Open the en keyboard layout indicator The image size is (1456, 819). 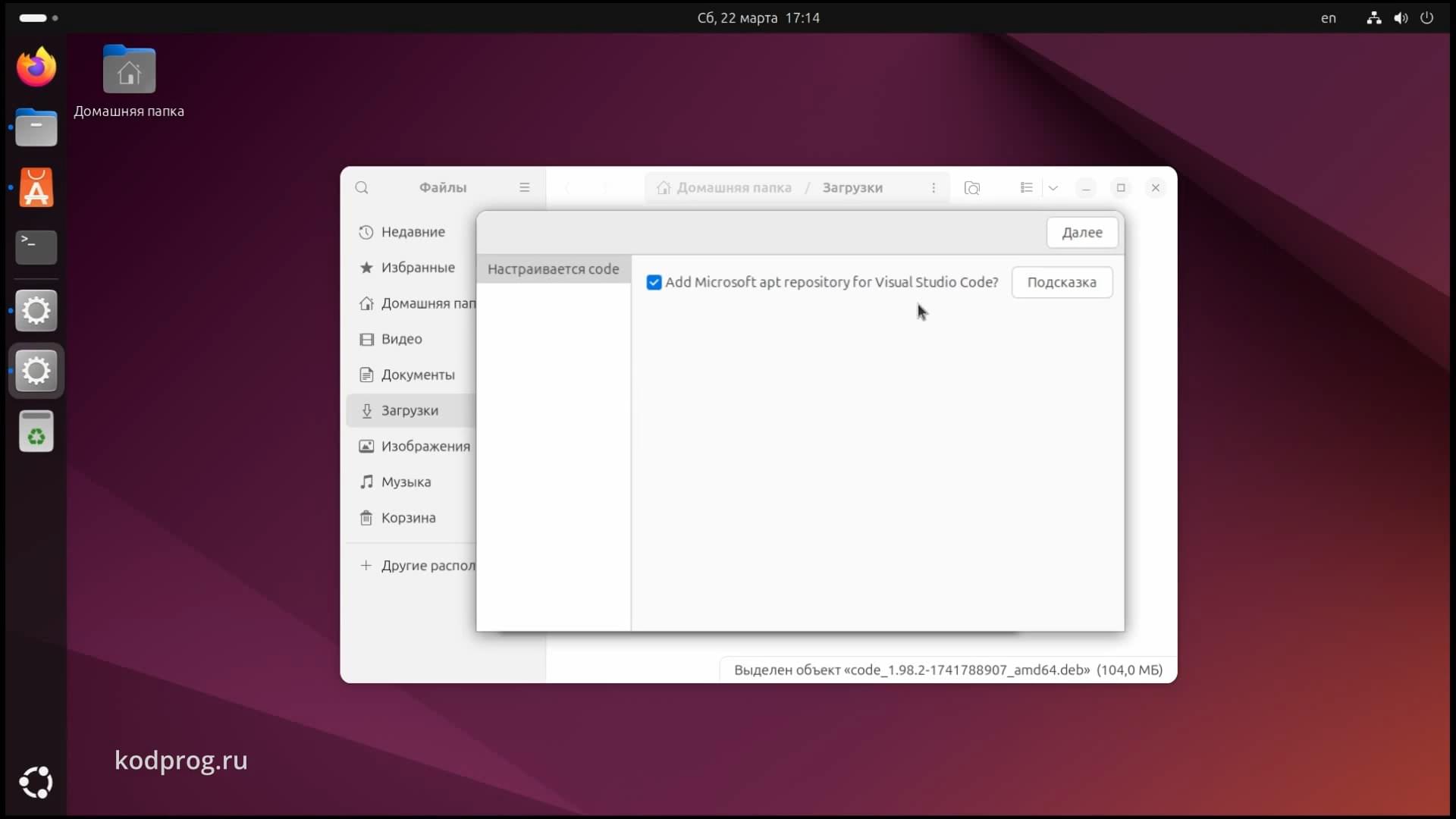click(1328, 17)
